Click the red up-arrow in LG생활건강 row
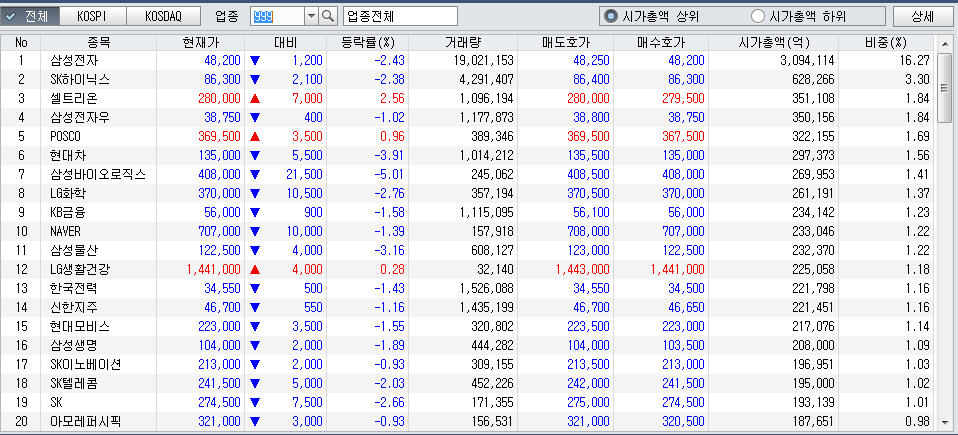Screen dimensions: 958x435 pos(255,269)
